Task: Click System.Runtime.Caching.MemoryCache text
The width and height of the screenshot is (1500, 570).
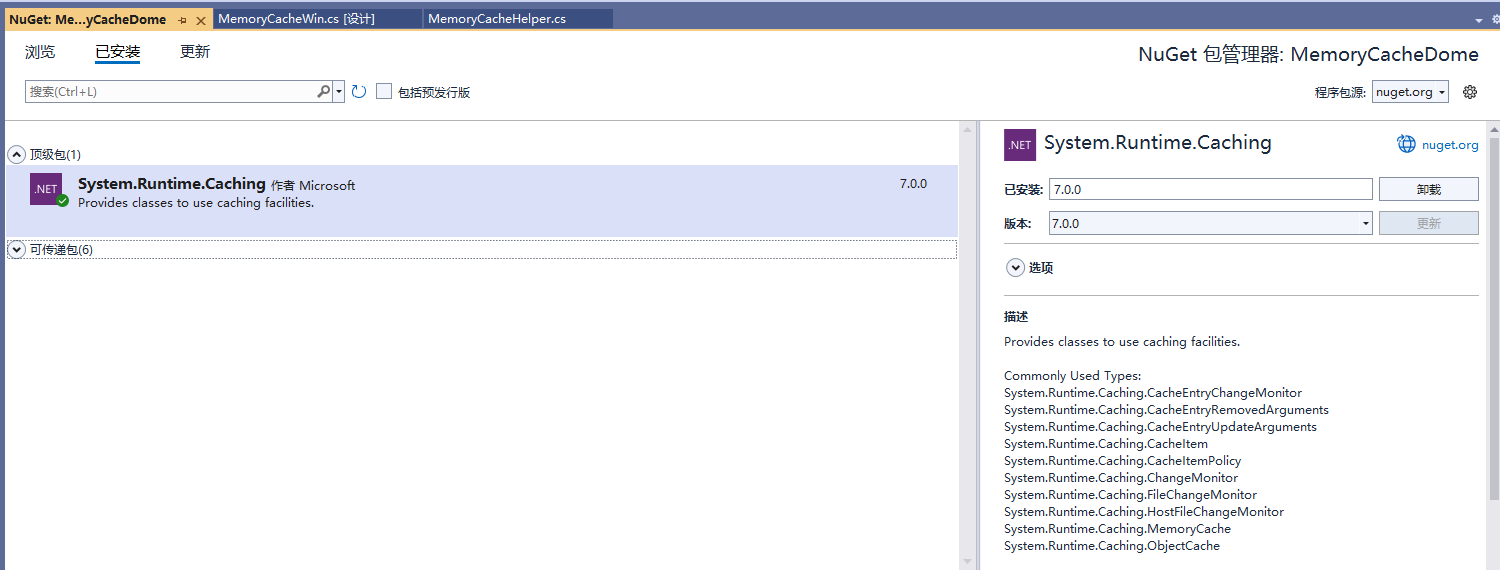Action: (1117, 529)
